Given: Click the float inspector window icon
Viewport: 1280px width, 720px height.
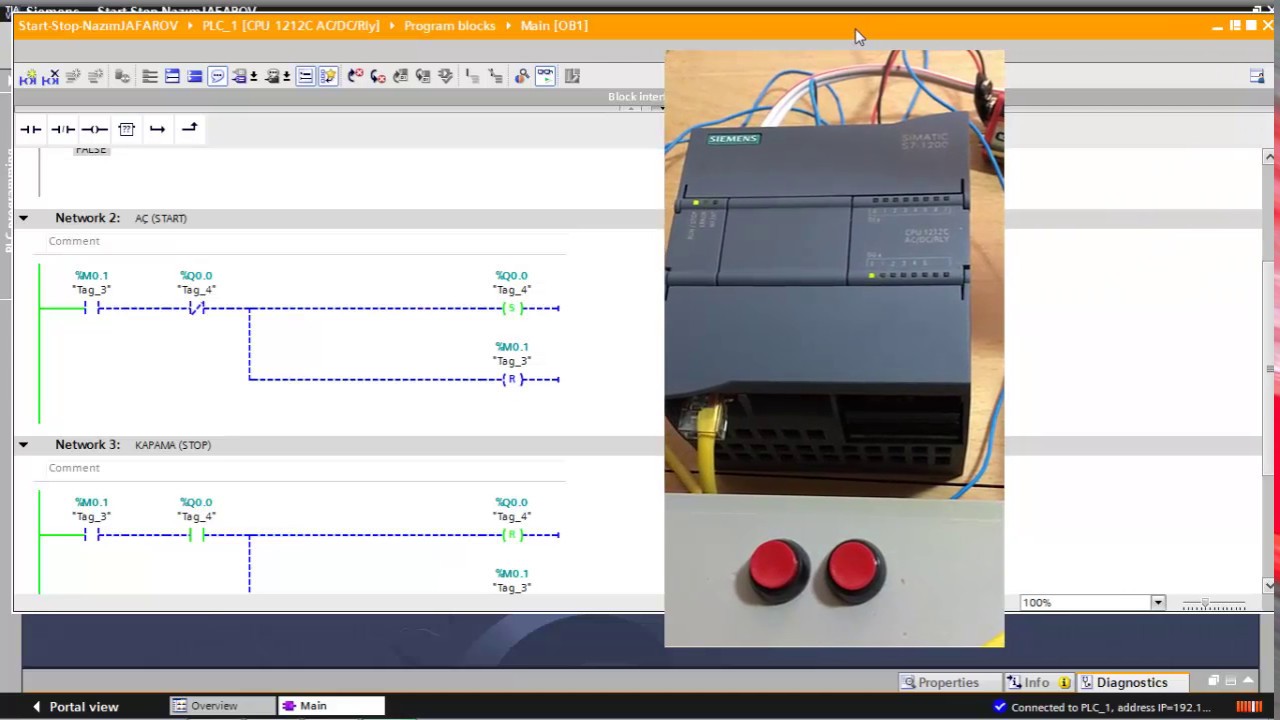Looking at the screenshot, I should (x=1213, y=681).
